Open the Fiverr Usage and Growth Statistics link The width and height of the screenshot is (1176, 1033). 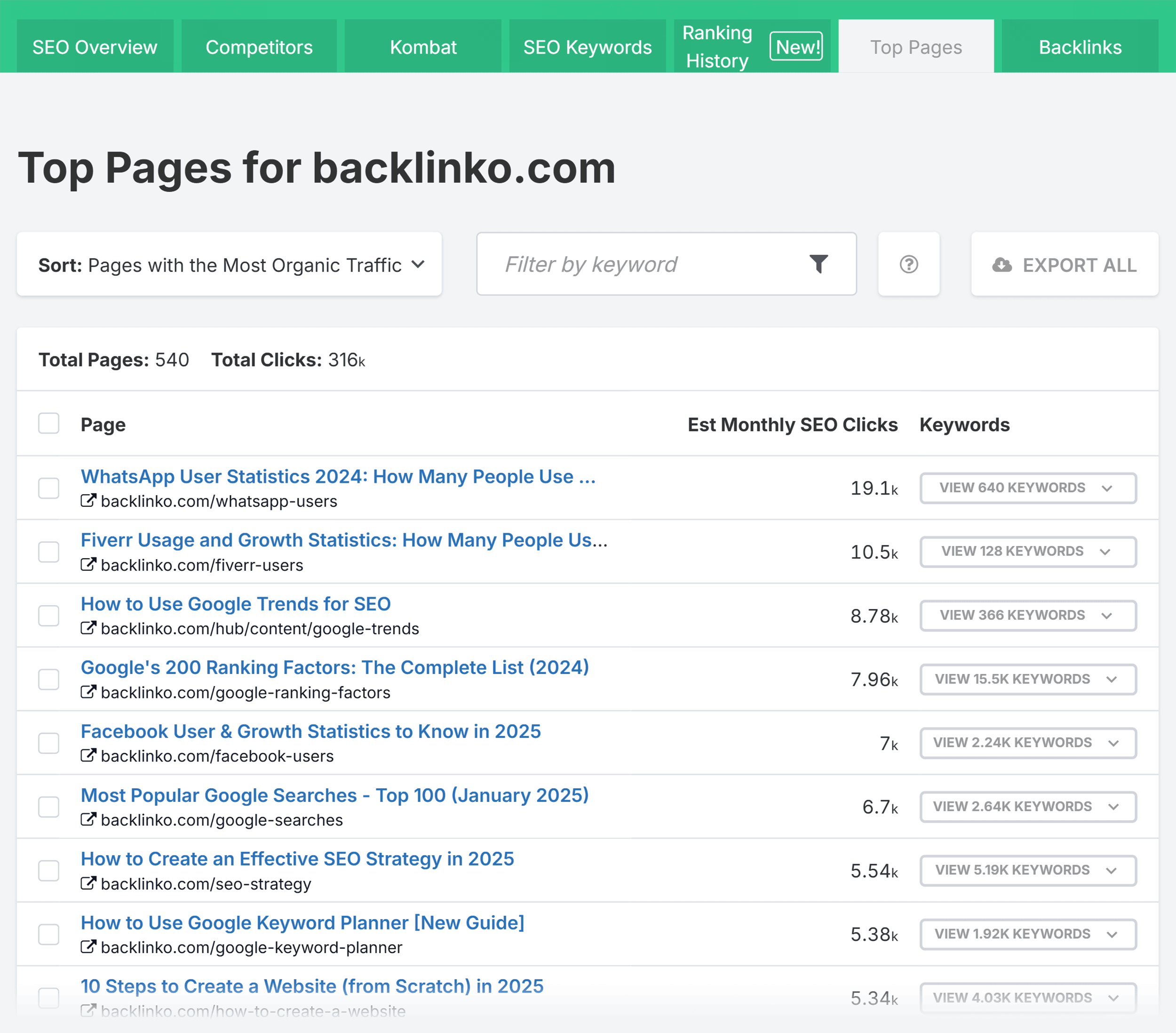click(x=344, y=540)
